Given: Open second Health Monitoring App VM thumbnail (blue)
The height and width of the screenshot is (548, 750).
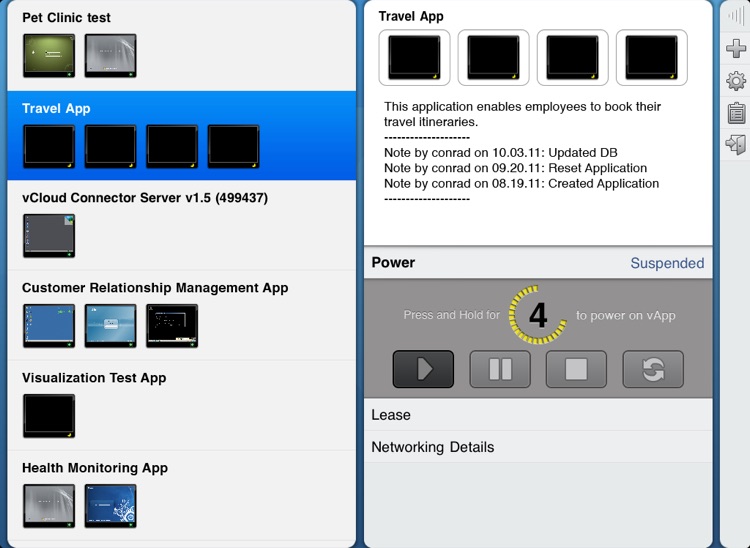Looking at the screenshot, I should coord(110,506).
